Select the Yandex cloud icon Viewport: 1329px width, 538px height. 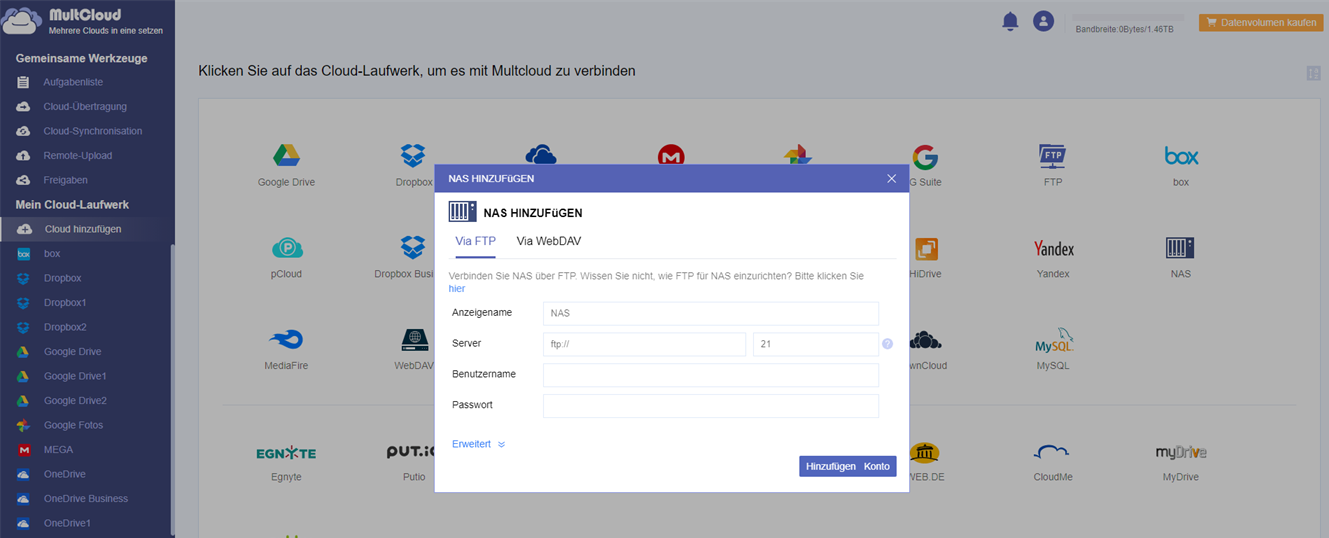(1053, 249)
